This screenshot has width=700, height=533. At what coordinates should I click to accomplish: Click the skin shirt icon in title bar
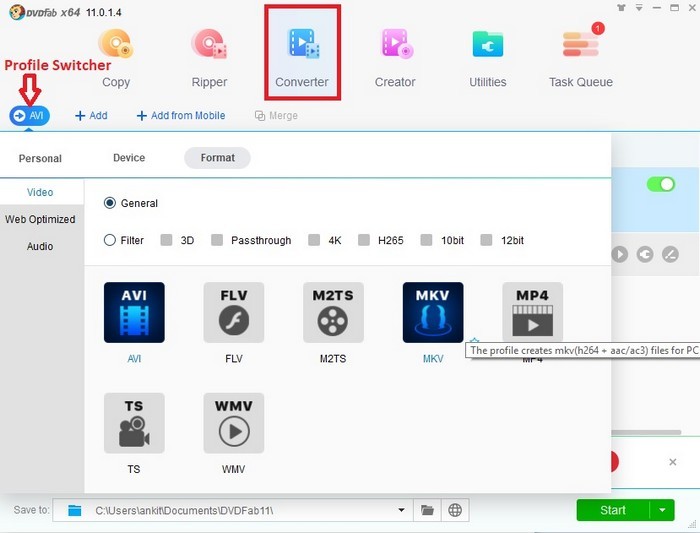[621, 8]
